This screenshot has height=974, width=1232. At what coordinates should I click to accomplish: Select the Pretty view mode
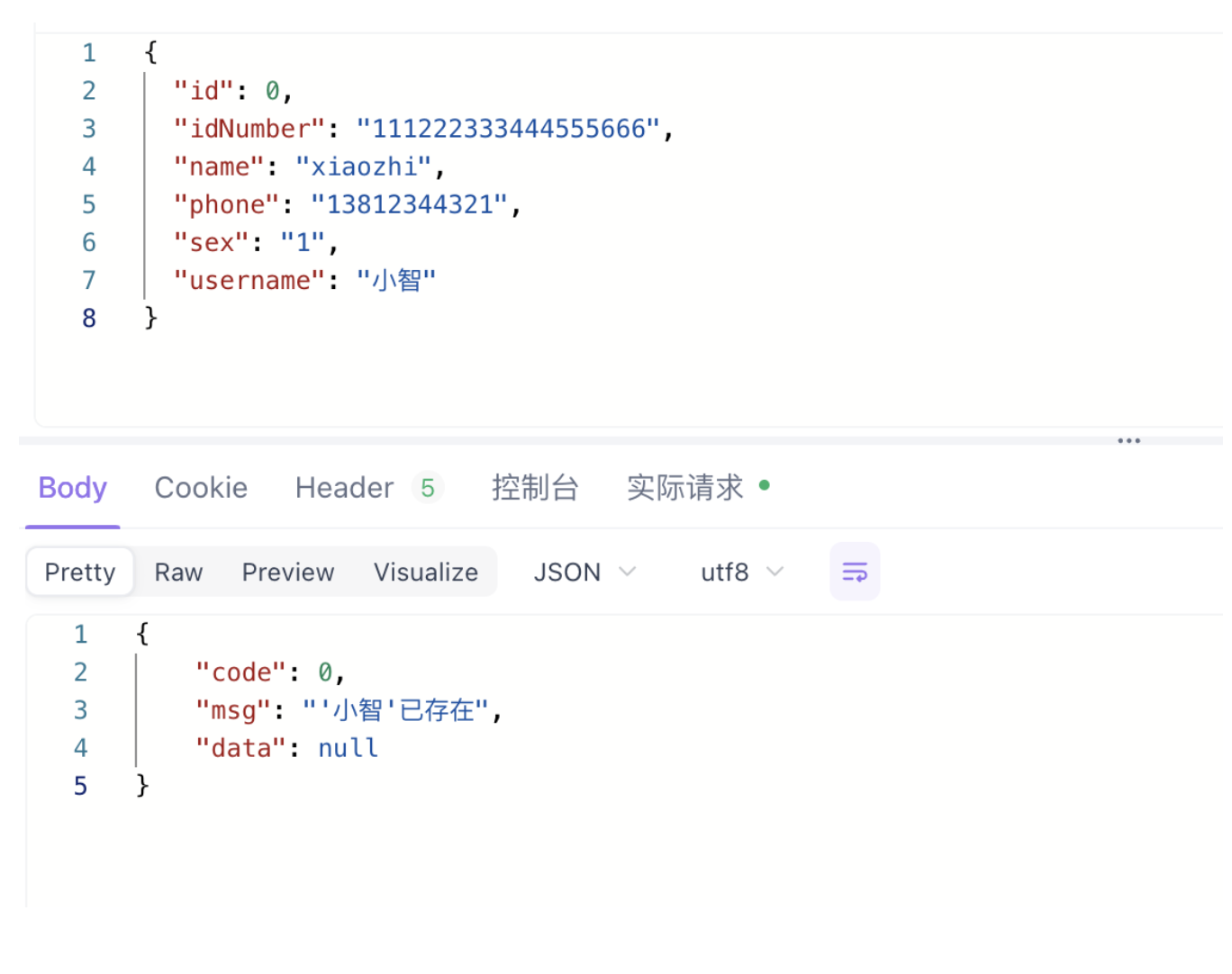[x=80, y=573]
